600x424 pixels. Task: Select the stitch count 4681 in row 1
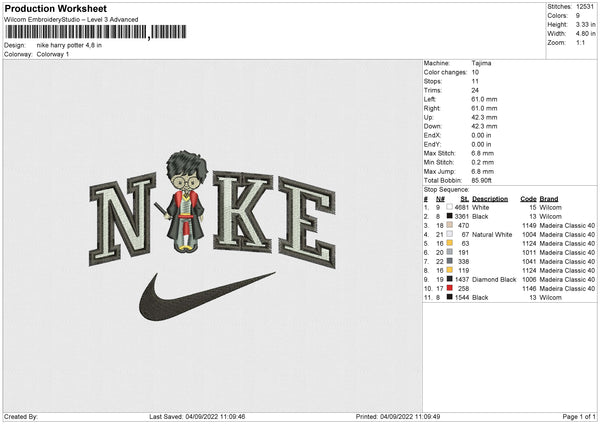pos(462,207)
